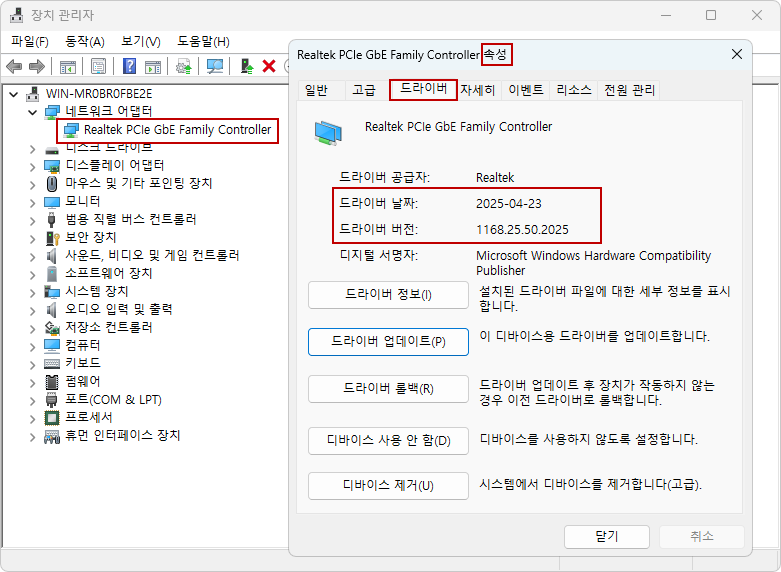Select the 소프트웨어 장치 tree item
This screenshot has width=781, height=572.
pyautogui.click(x=109, y=274)
